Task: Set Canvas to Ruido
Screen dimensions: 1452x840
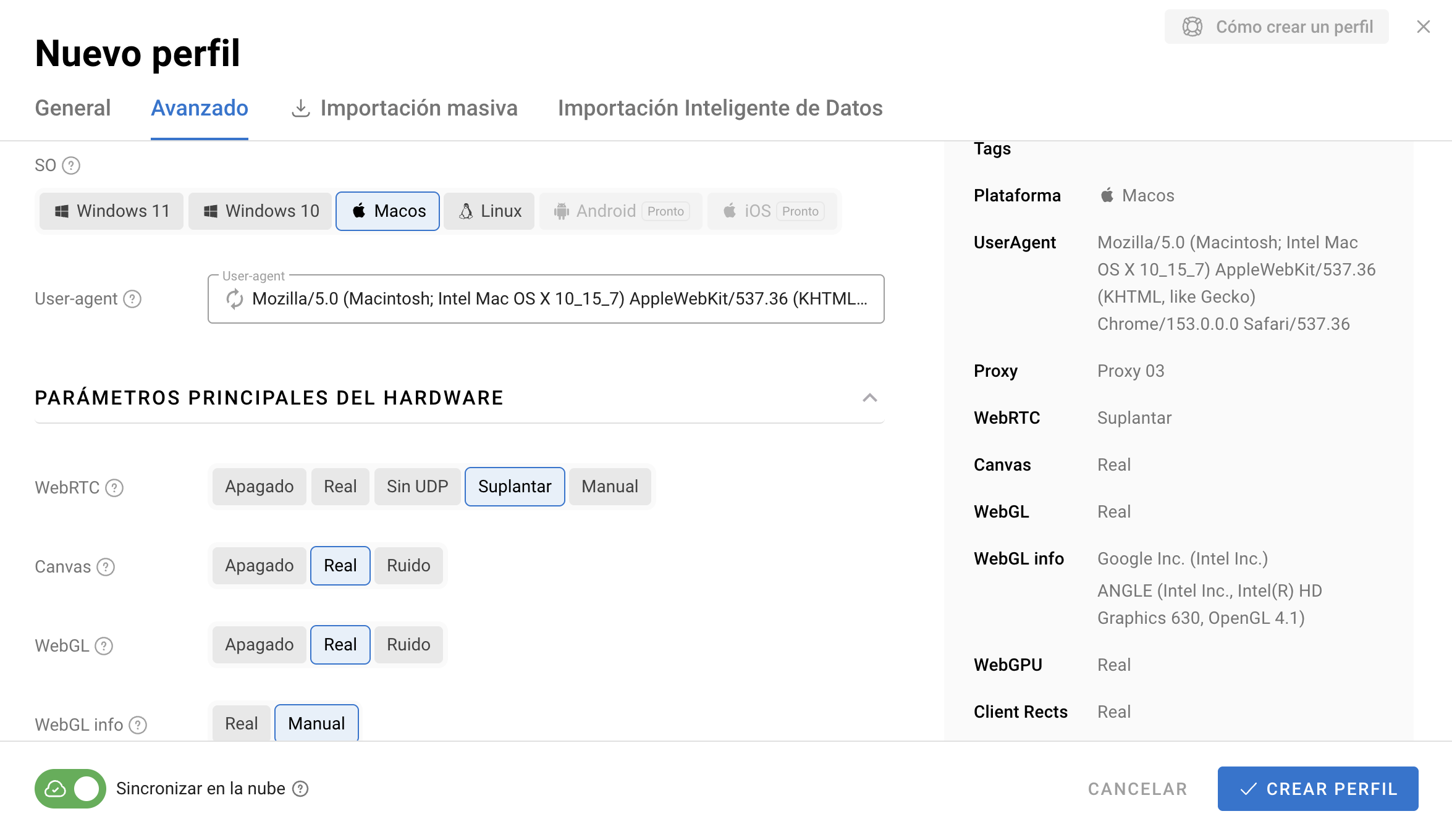Action: point(408,566)
